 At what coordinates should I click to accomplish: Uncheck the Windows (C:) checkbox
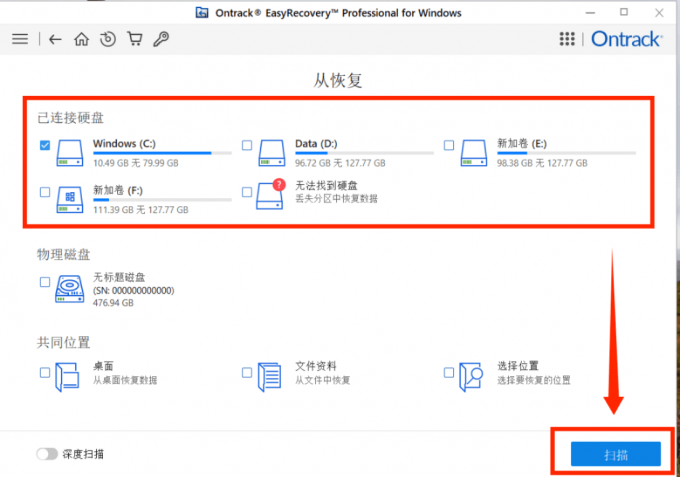click(45, 145)
